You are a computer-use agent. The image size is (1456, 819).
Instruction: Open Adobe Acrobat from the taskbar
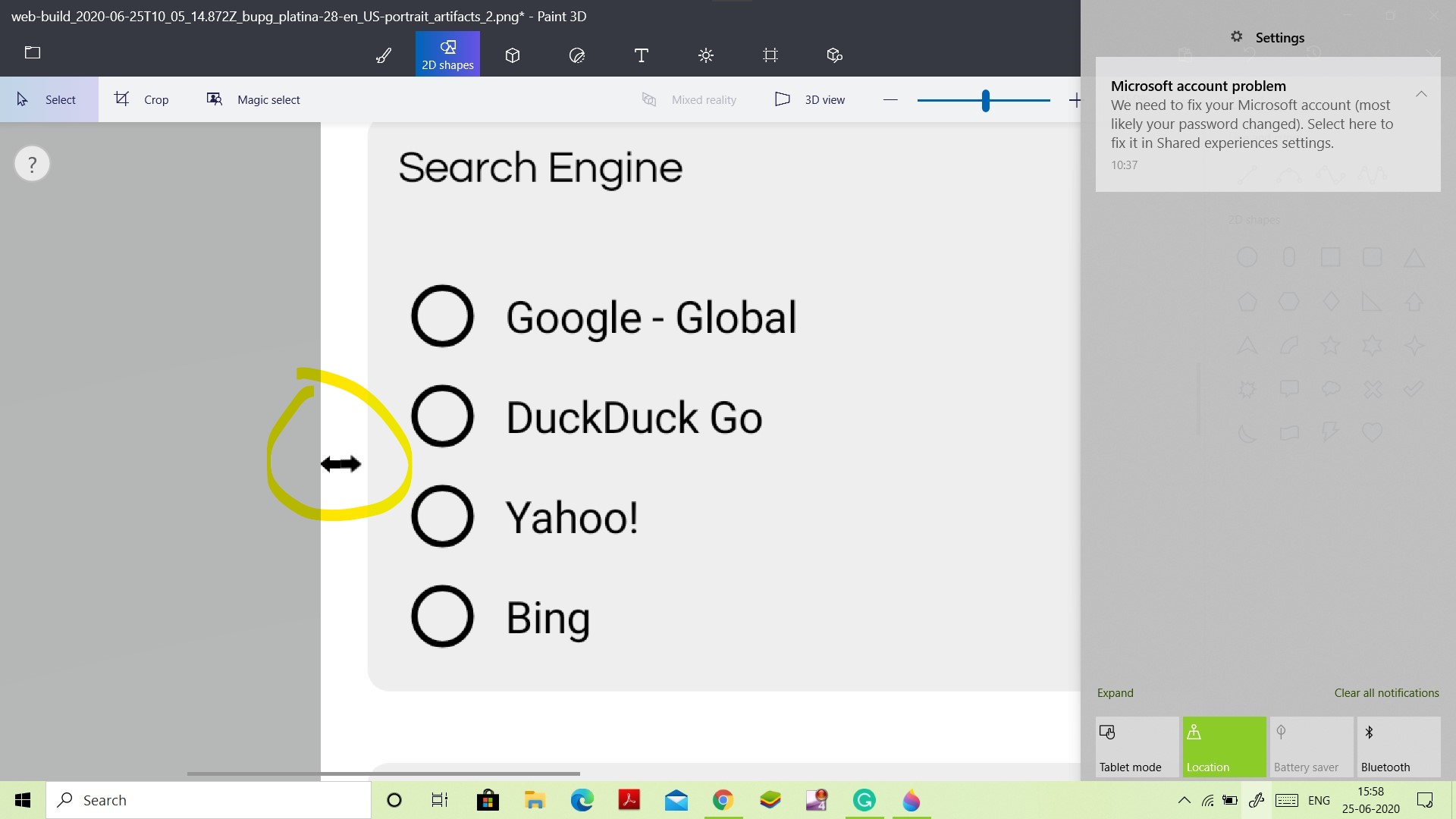[x=629, y=800]
